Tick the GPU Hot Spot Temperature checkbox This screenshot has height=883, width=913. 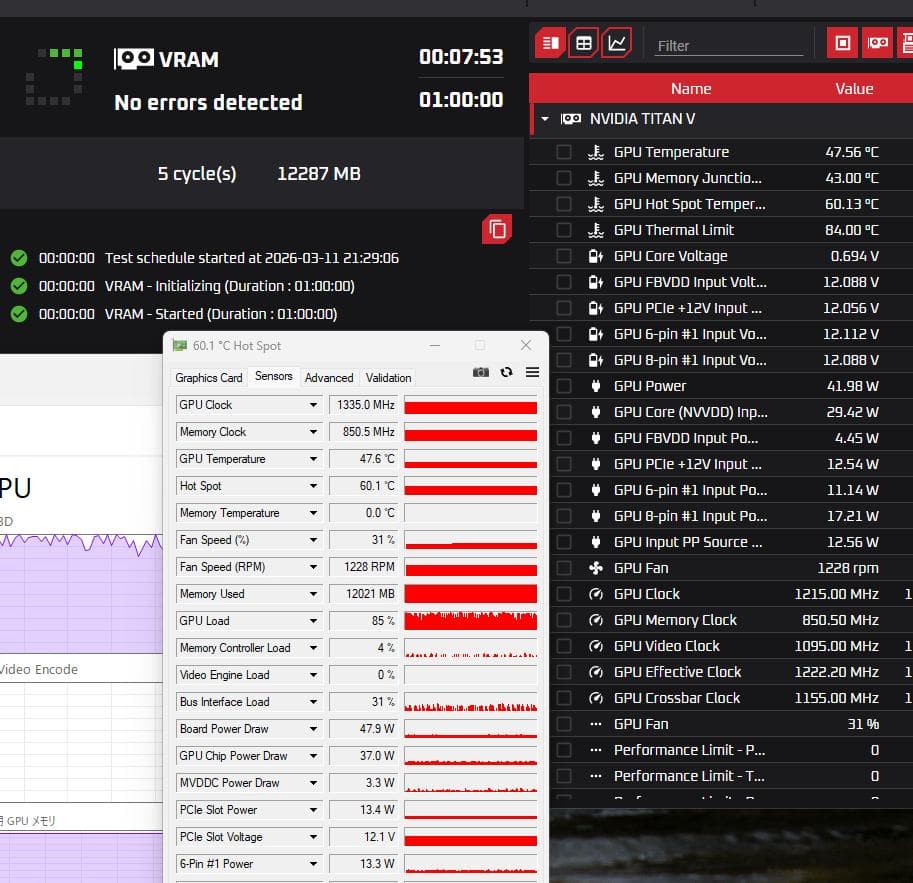pyautogui.click(x=563, y=204)
